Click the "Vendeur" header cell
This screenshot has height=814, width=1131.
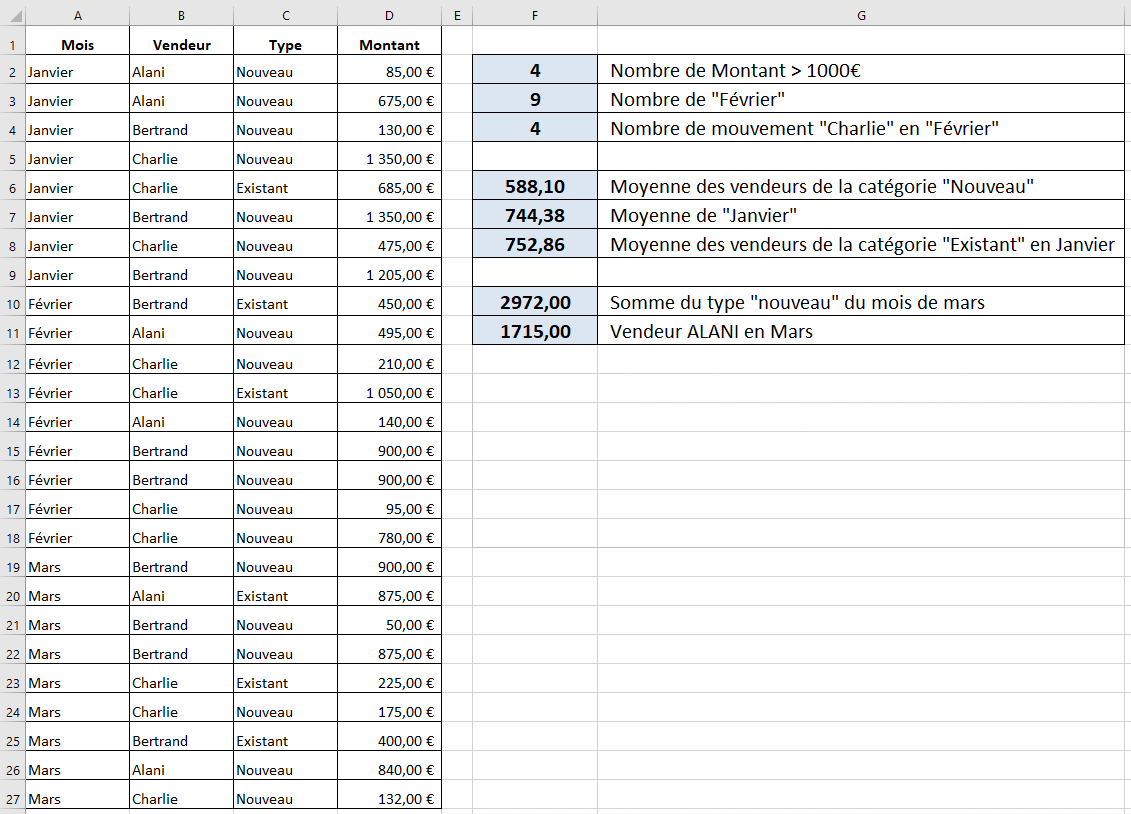tap(181, 45)
